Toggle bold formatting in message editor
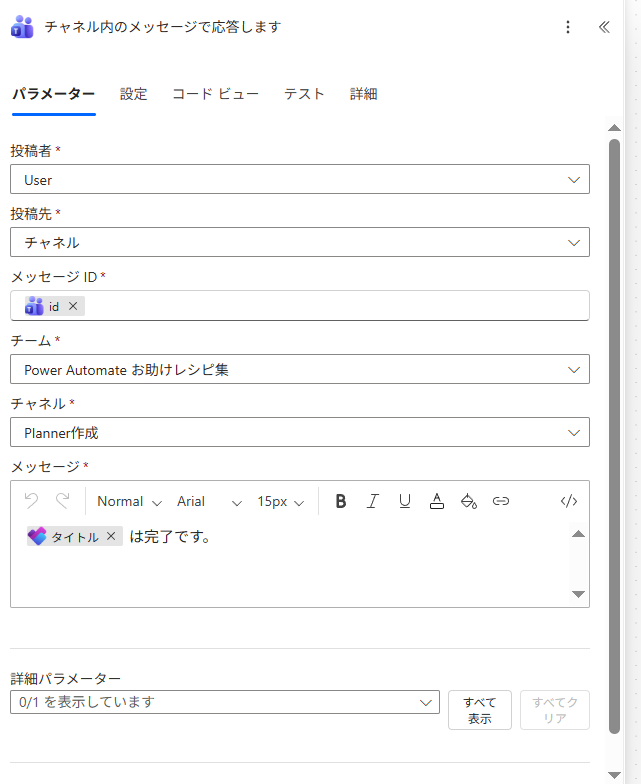This screenshot has width=641, height=784. pos(340,501)
